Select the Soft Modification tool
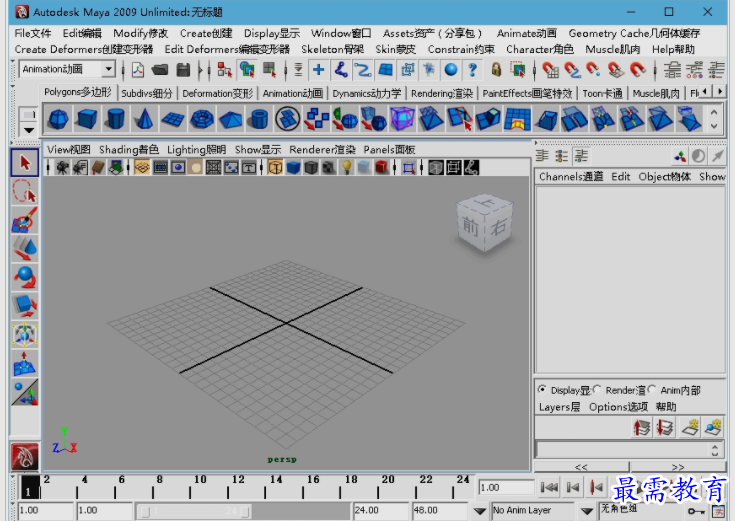The height and width of the screenshot is (521, 735). tap(24, 363)
